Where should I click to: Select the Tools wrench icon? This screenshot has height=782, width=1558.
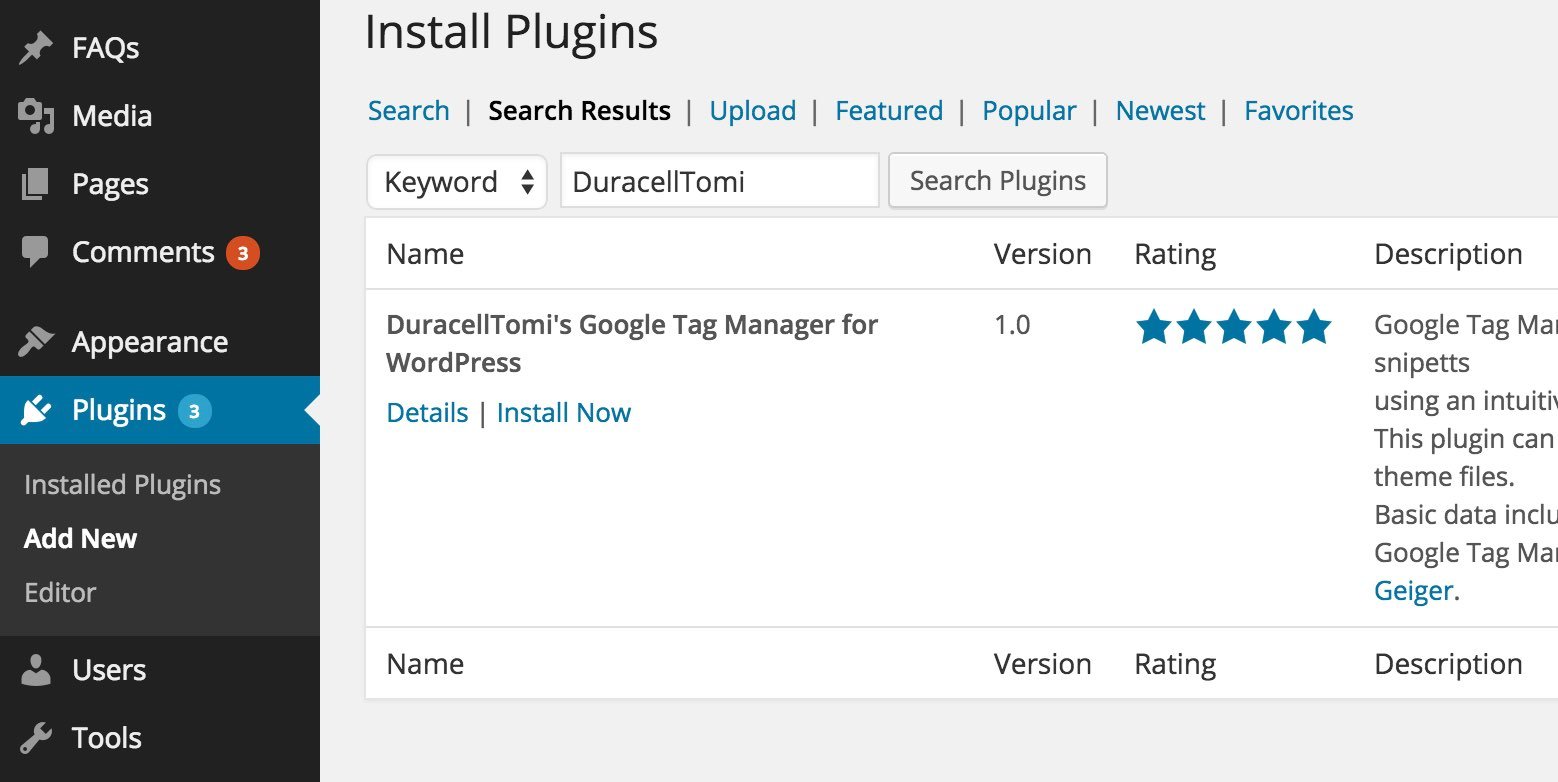(36, 737)
